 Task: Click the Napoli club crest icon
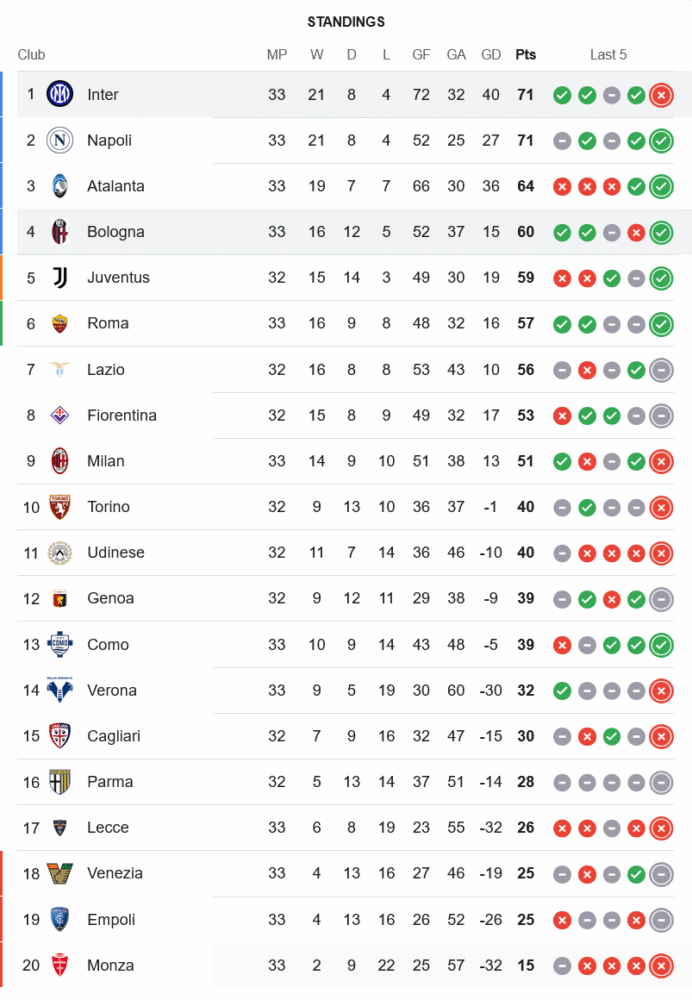(60, 140)
